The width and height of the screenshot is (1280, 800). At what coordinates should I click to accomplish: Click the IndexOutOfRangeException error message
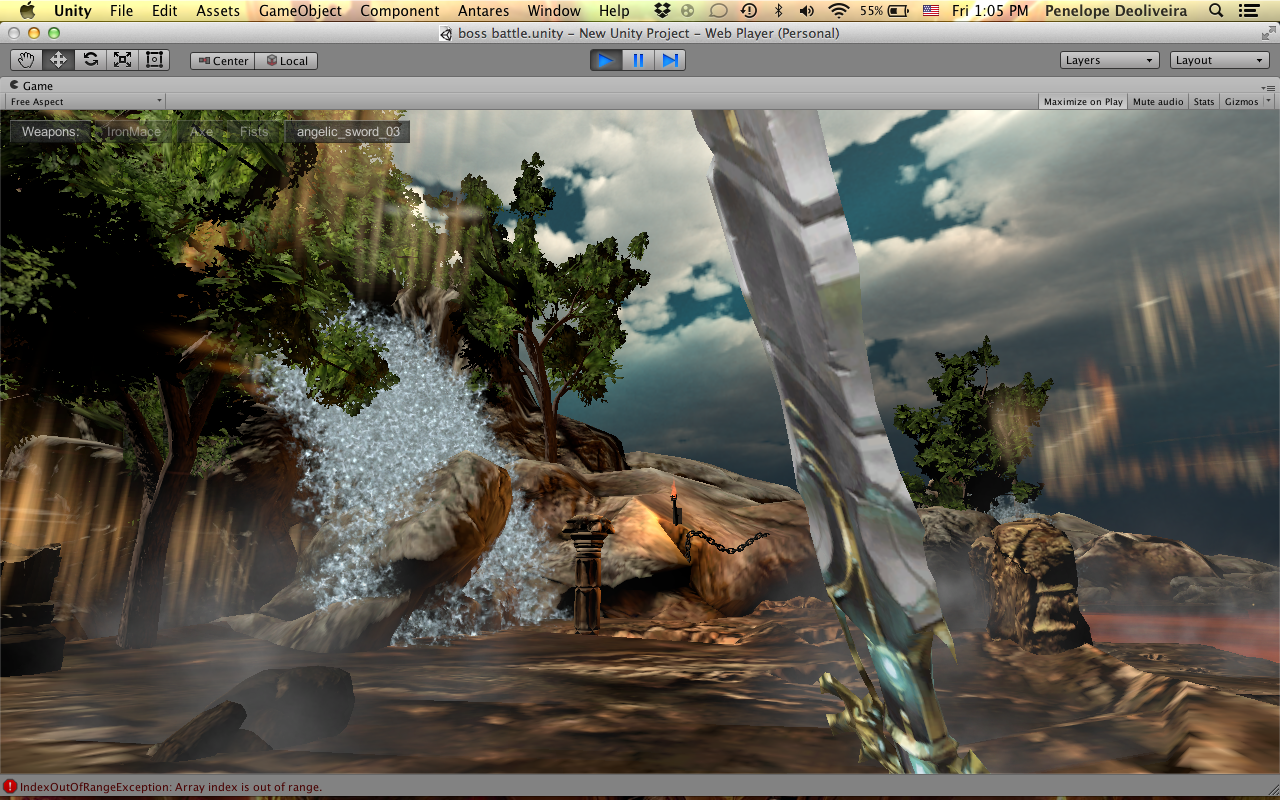tap(170, 787)
